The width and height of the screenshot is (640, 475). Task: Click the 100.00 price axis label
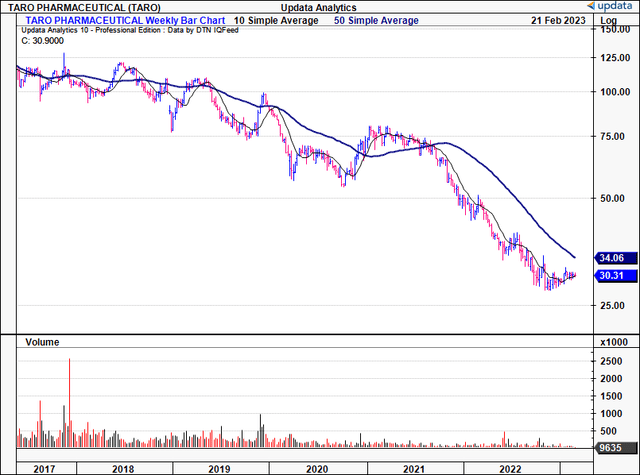(x=615, y=92)
